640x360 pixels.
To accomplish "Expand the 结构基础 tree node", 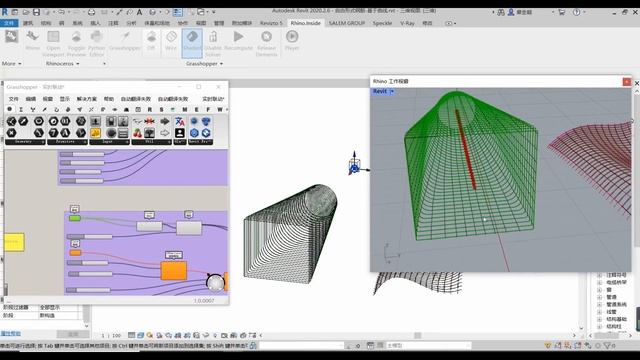I will coord(599,319).
